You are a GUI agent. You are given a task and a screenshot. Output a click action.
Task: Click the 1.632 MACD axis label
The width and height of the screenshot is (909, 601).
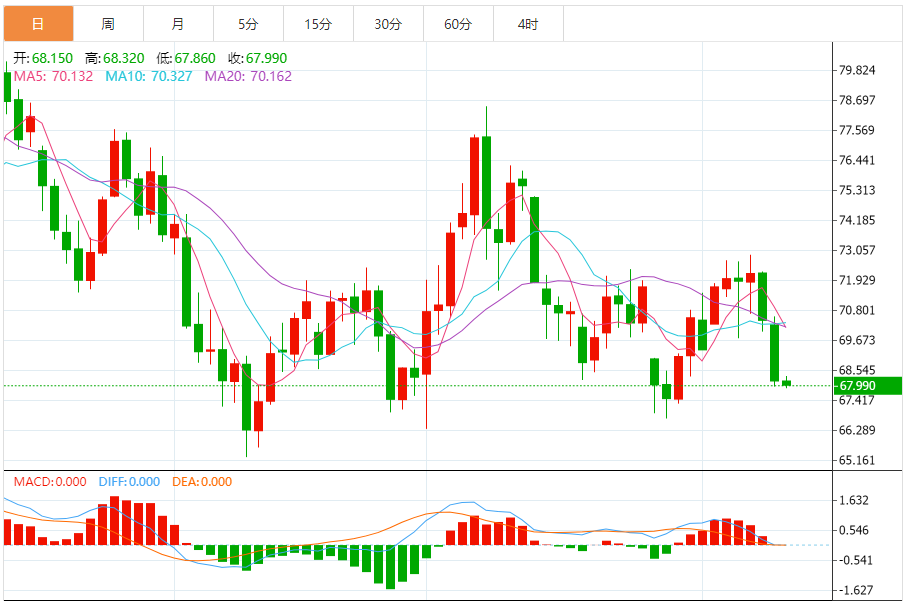pos(854,500)
